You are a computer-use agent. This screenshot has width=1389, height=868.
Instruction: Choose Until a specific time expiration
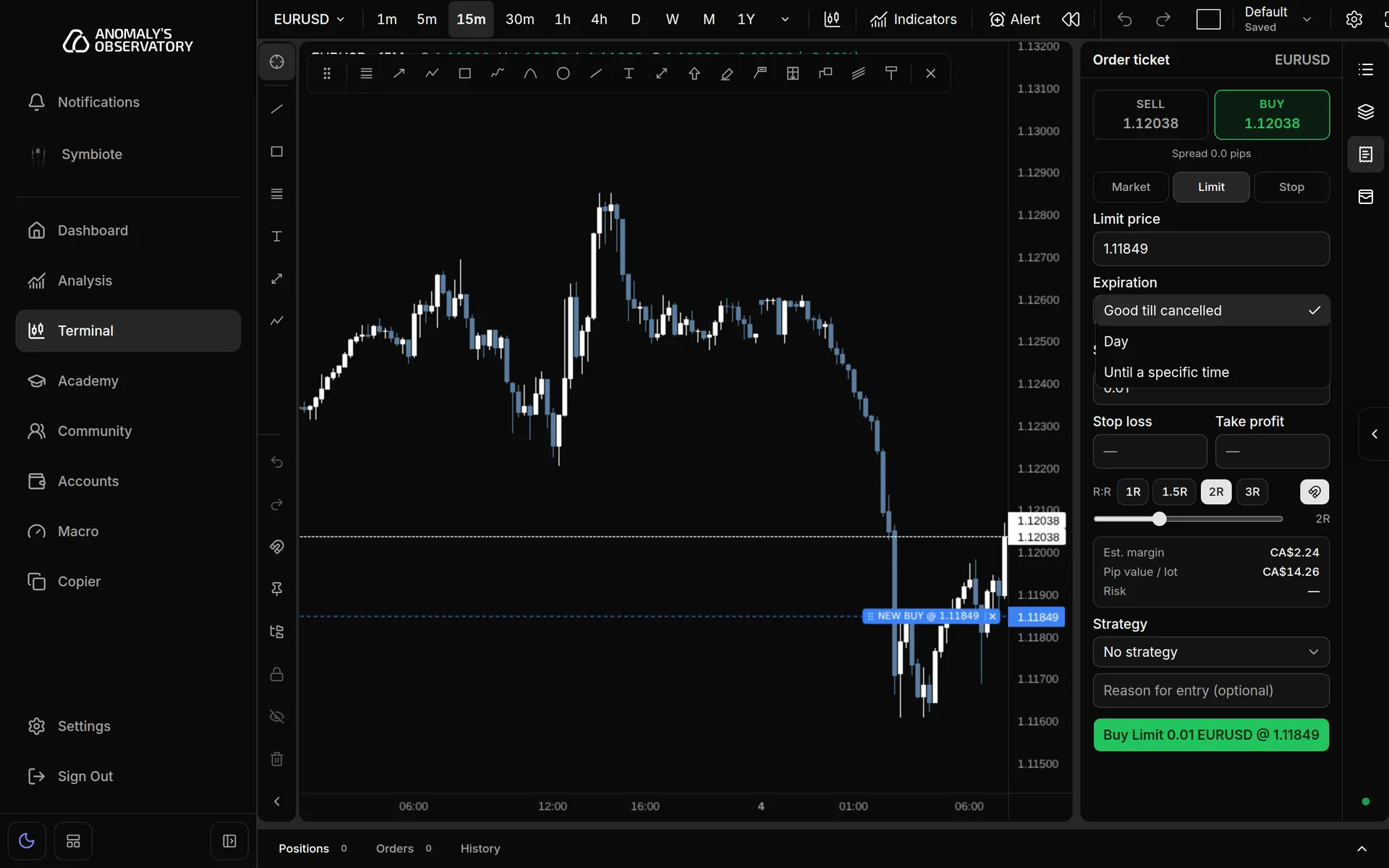[1212, 373]
